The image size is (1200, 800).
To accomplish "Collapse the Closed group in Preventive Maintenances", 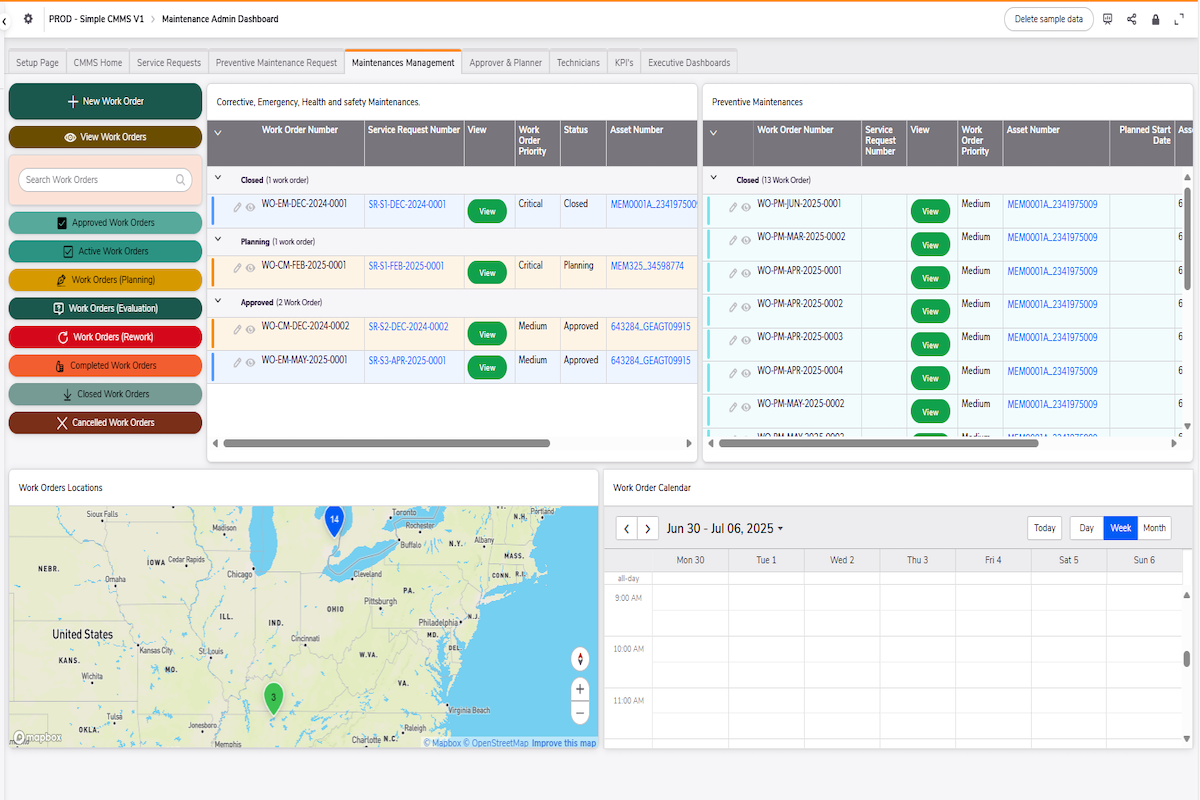I will coord(713,180).
